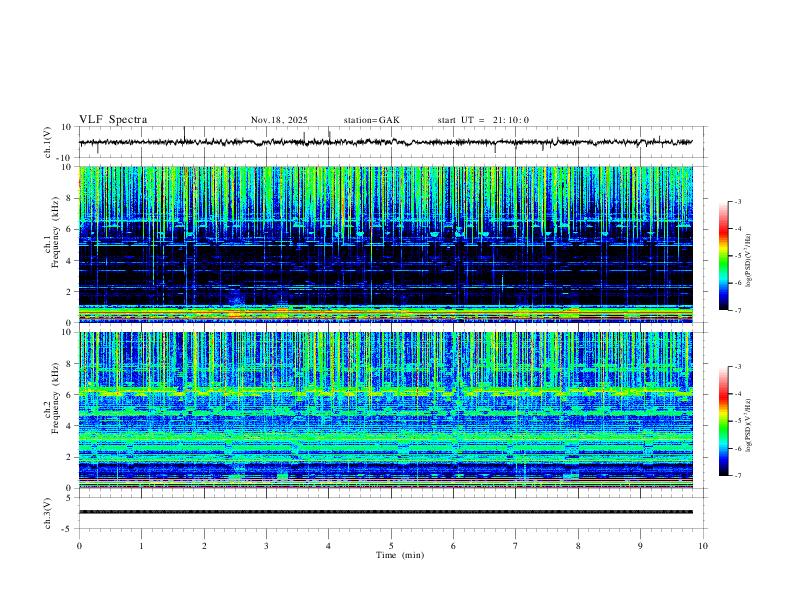792x612 pixels.
Task: Click the ch.2 spectrogram plot
Action: tap(386, 410)
